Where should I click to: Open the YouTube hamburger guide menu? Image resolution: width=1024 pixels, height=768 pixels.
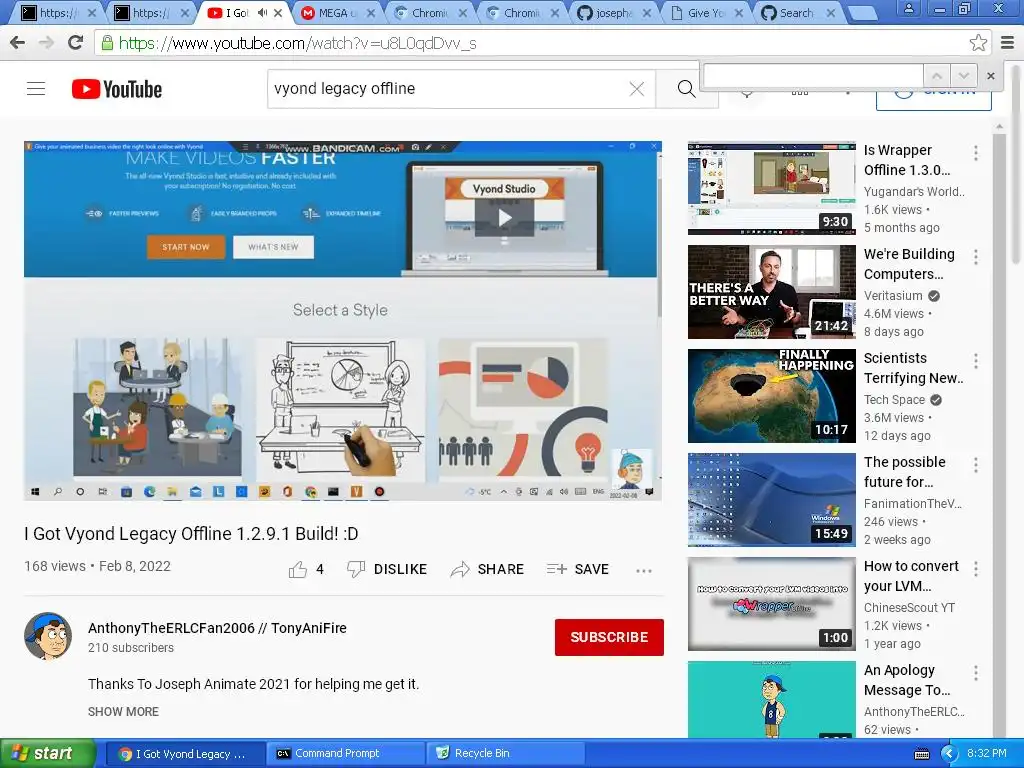[x=36, y=88]
